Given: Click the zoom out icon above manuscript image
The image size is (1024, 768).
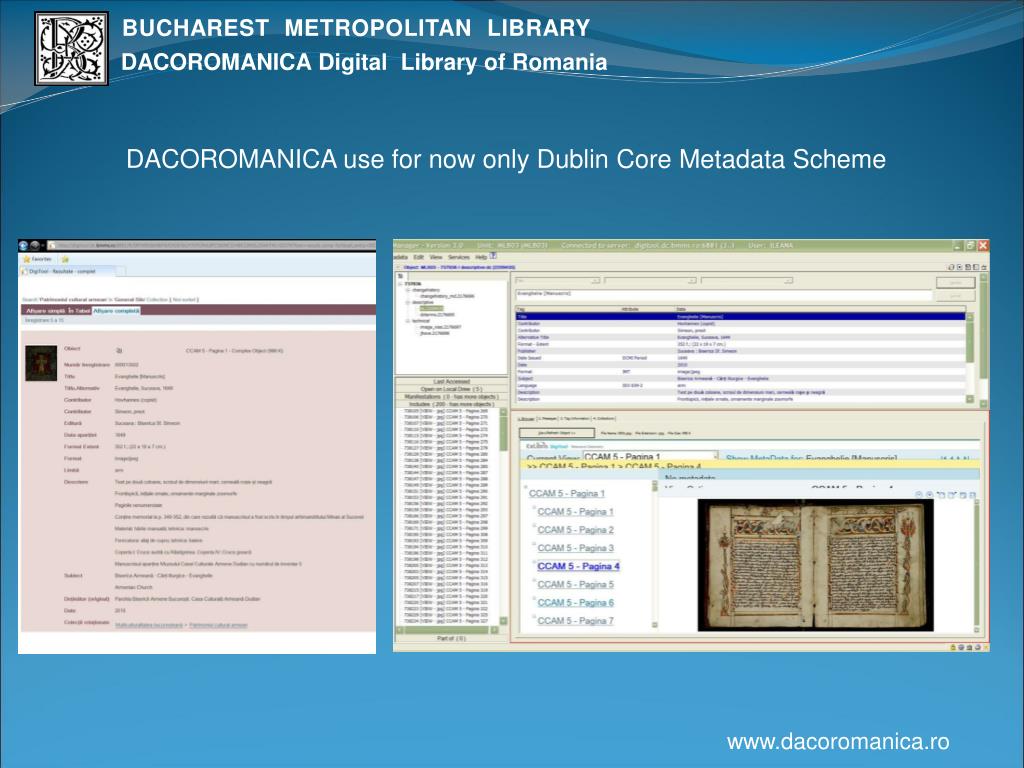Looking at the screenshot, I should [x=920, y=495].
